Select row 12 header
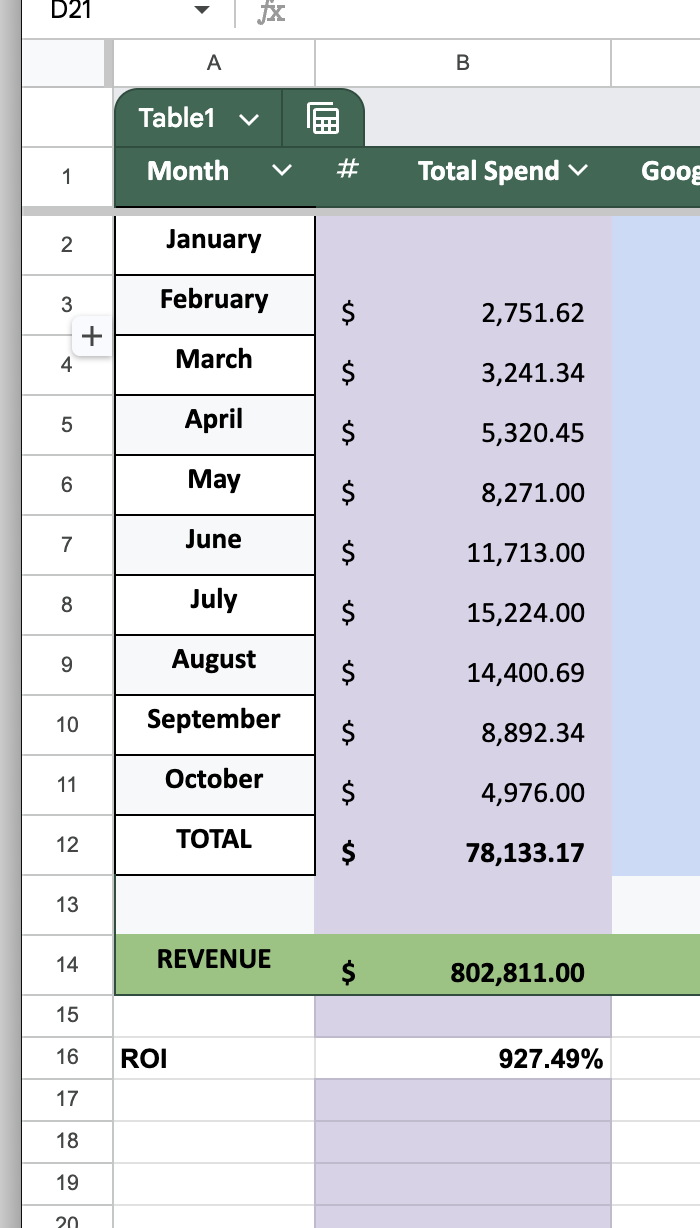Screen dimensions: 700x1228 pyautogui.click(x=66, y=845)
